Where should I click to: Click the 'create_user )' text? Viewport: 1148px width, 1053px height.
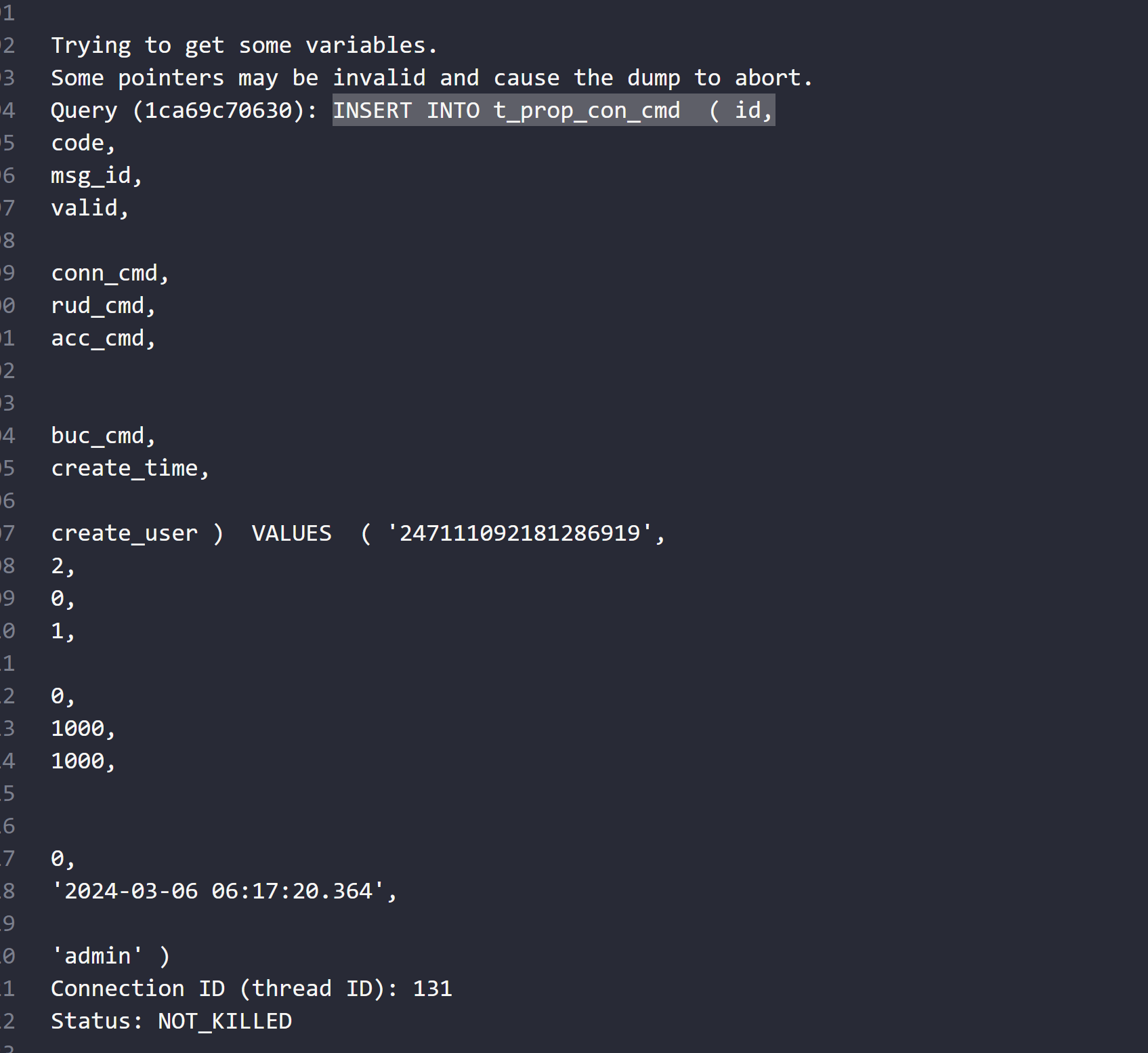click(x=137, y=533)
